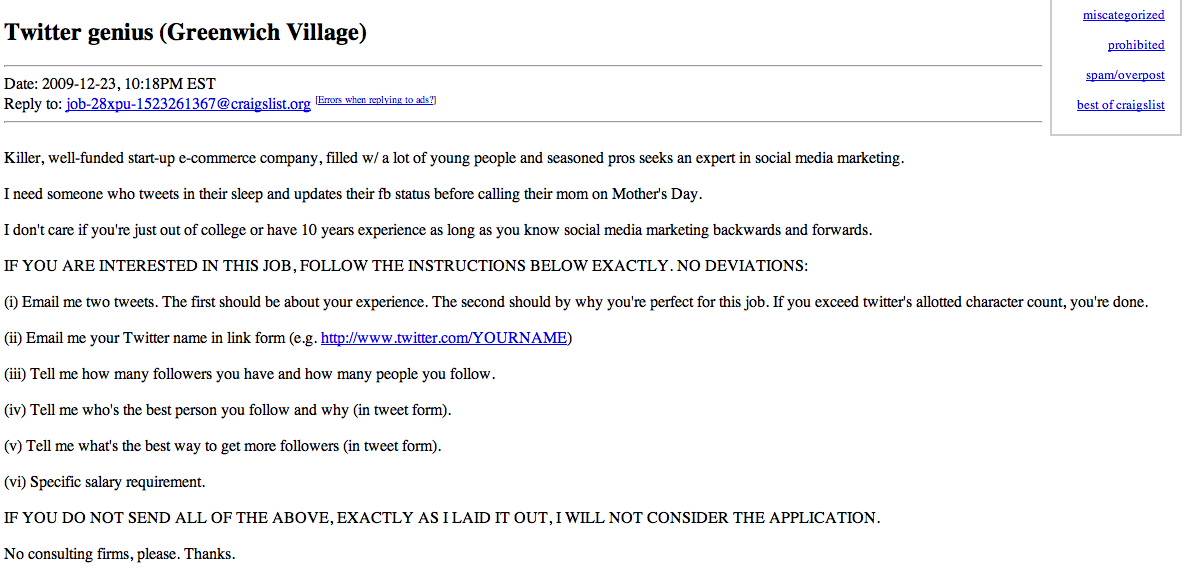
Task: Click instruction (iv) about best person you follow
Action: [228, 410]
